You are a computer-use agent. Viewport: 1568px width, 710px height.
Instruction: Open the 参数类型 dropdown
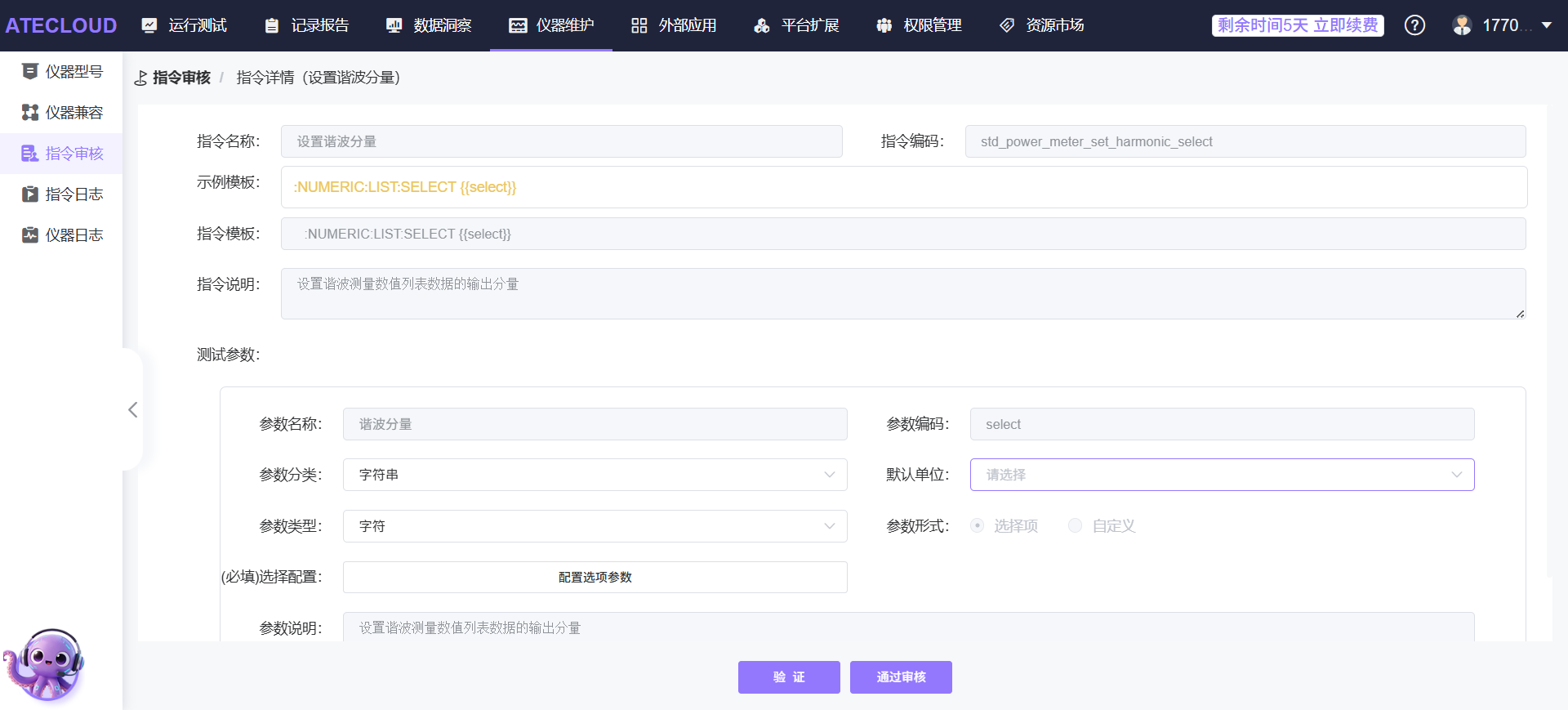click(595, 526)
